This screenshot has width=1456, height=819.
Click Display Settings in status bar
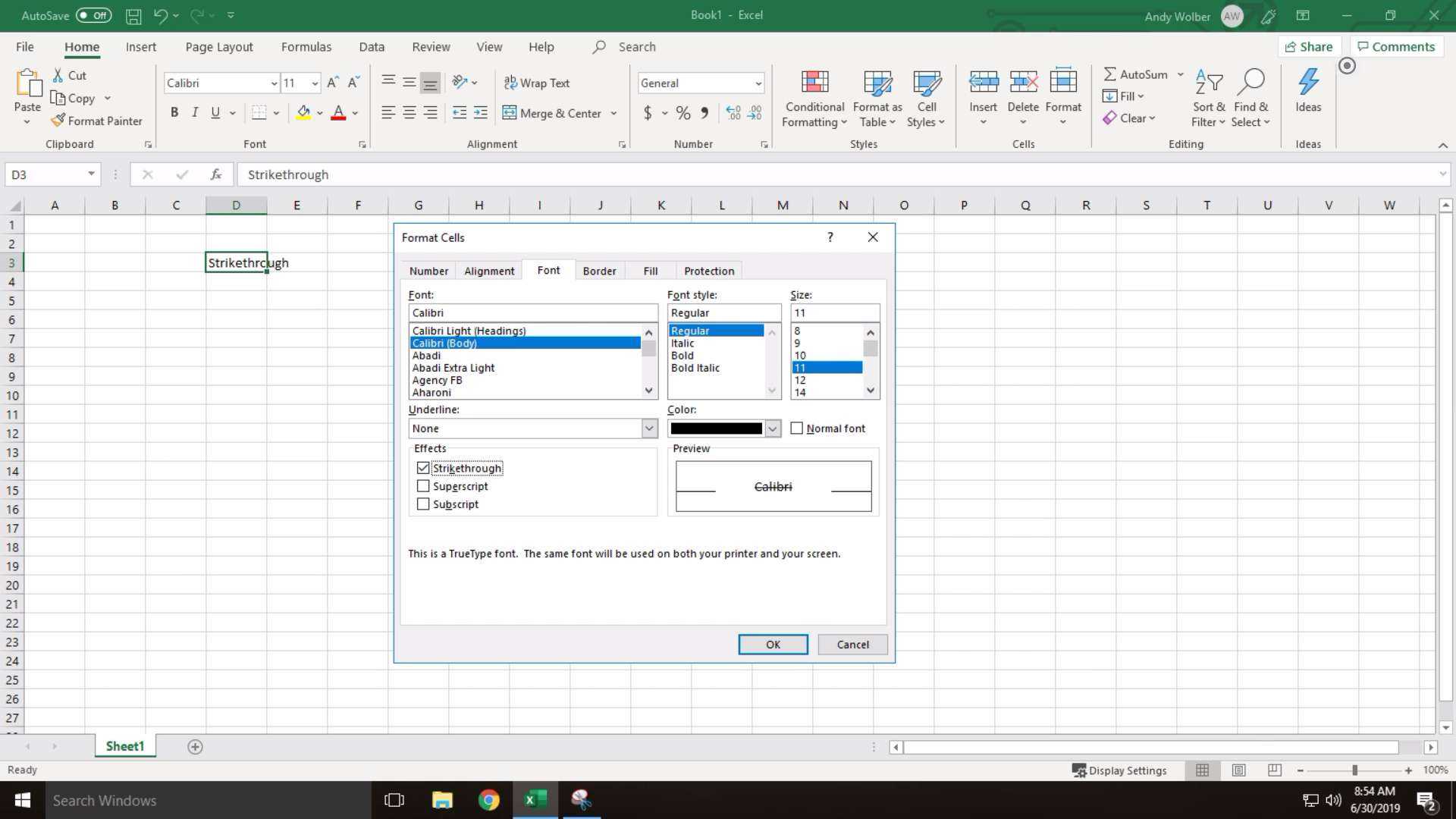tap(1119, 770)
